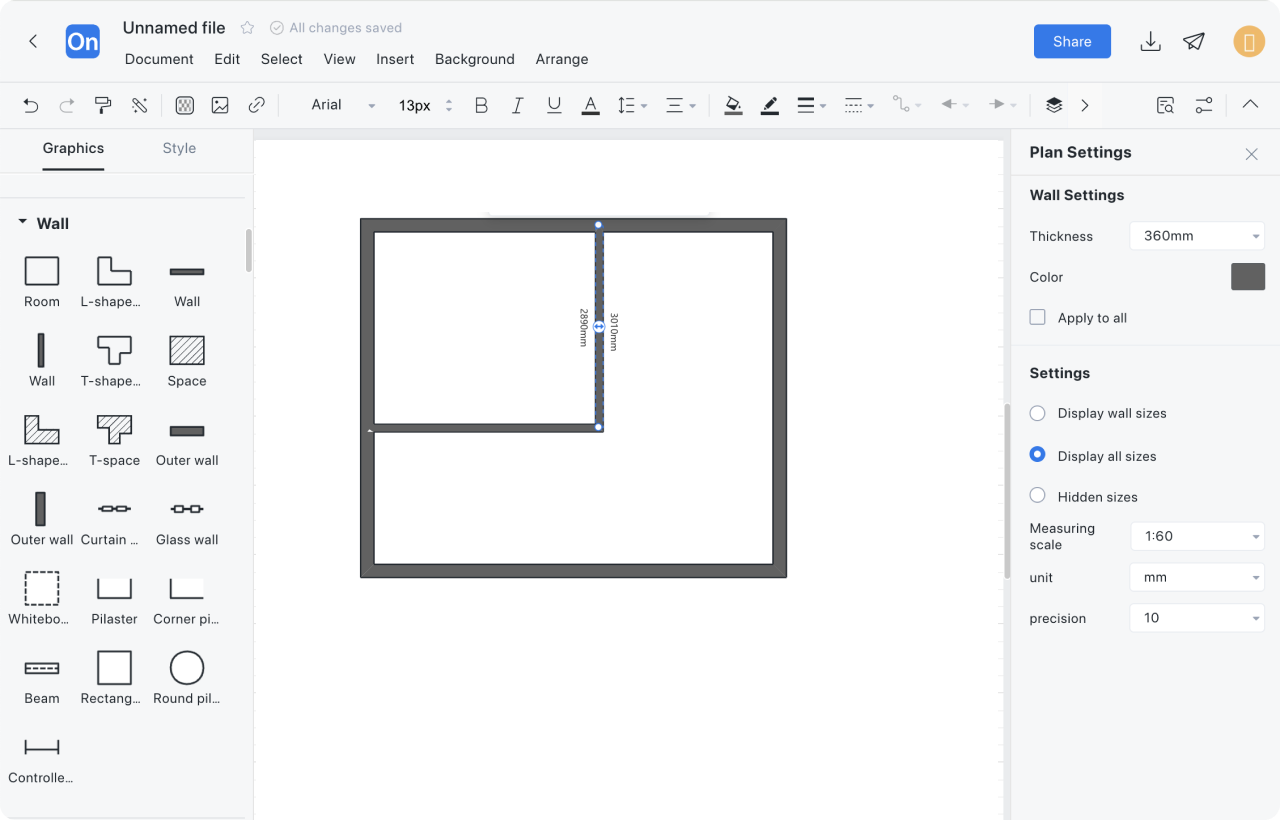The image size is (1280, 820).
Task: Switch to the Style tab
Action: pyautogui.click(x=179, y=148)
